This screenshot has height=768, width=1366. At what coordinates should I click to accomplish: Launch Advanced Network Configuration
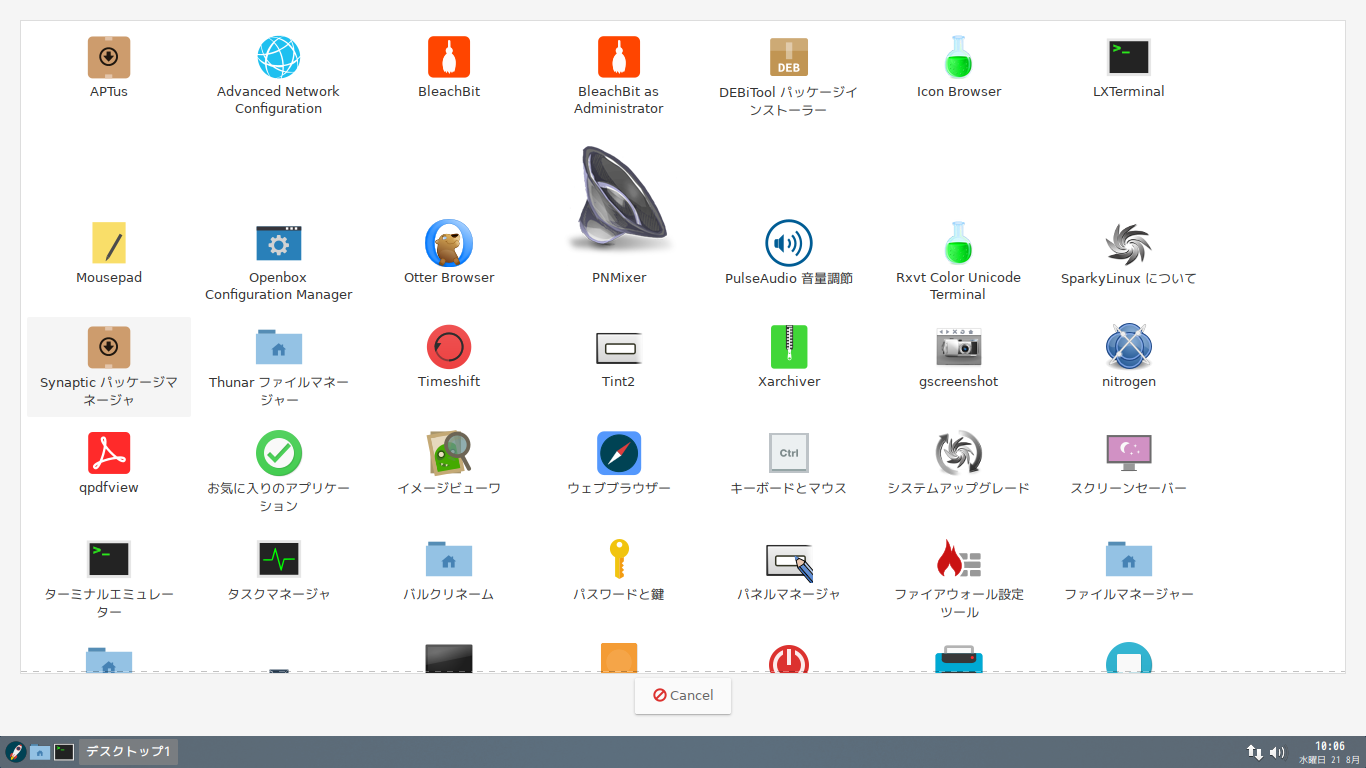(279, 57)
